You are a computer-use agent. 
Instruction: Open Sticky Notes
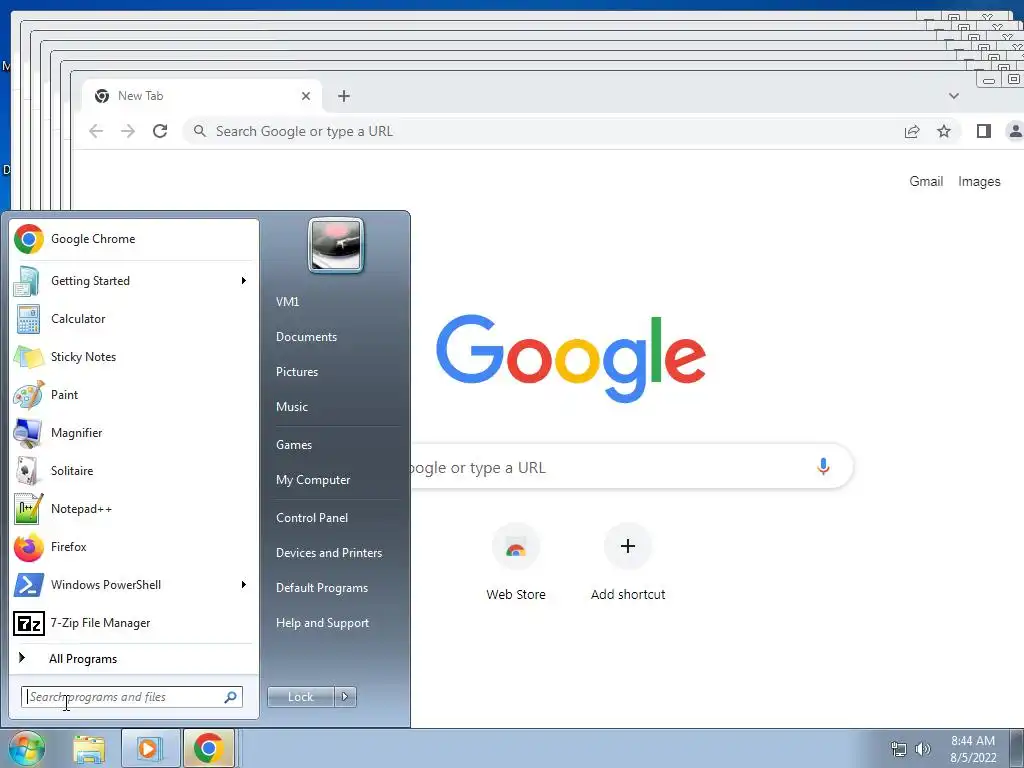pos(134,357)
